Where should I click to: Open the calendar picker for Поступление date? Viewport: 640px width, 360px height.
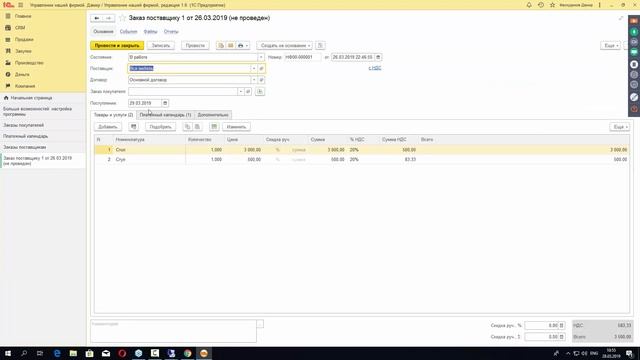[165, 103]
